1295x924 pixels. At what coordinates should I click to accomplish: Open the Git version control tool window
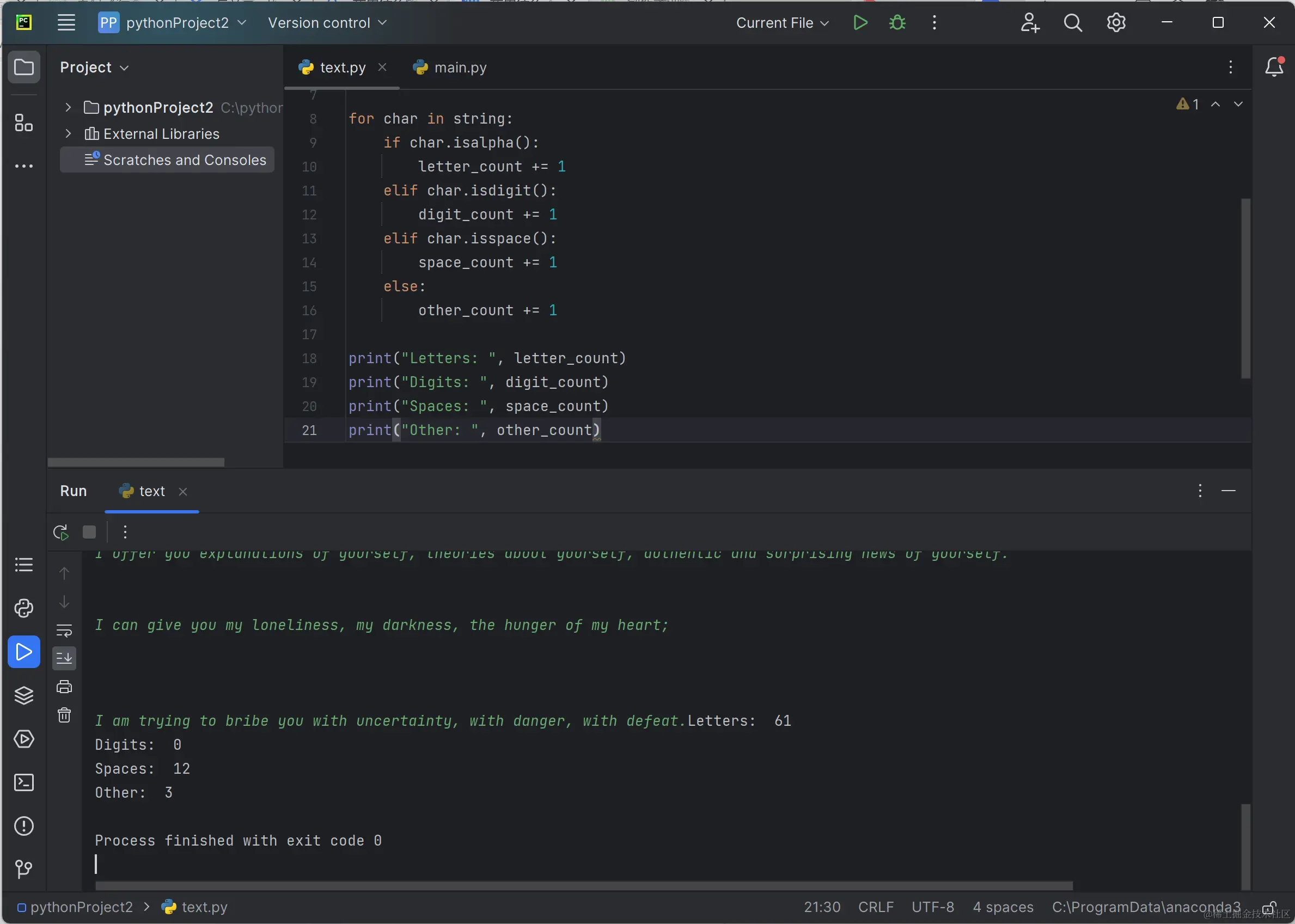pos(23,869)
